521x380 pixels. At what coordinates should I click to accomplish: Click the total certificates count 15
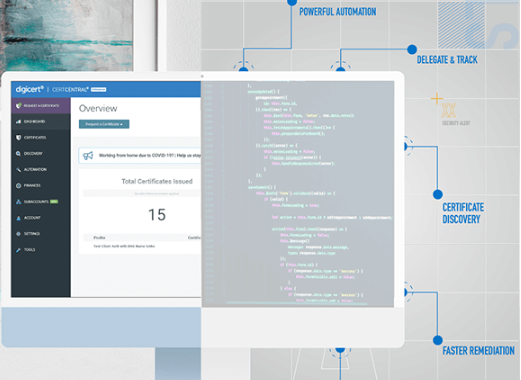pos(157,215)
